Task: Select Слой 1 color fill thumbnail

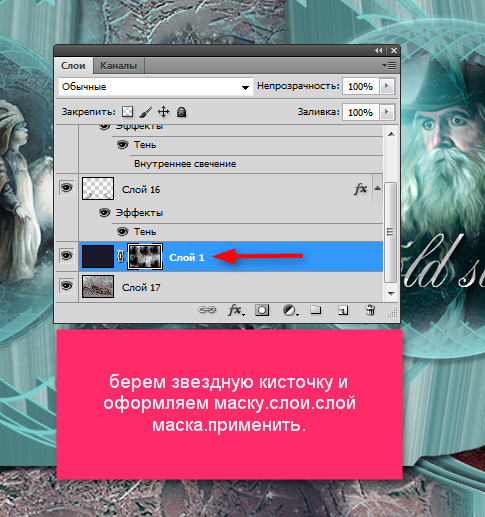Action: [x=98, y=256]
